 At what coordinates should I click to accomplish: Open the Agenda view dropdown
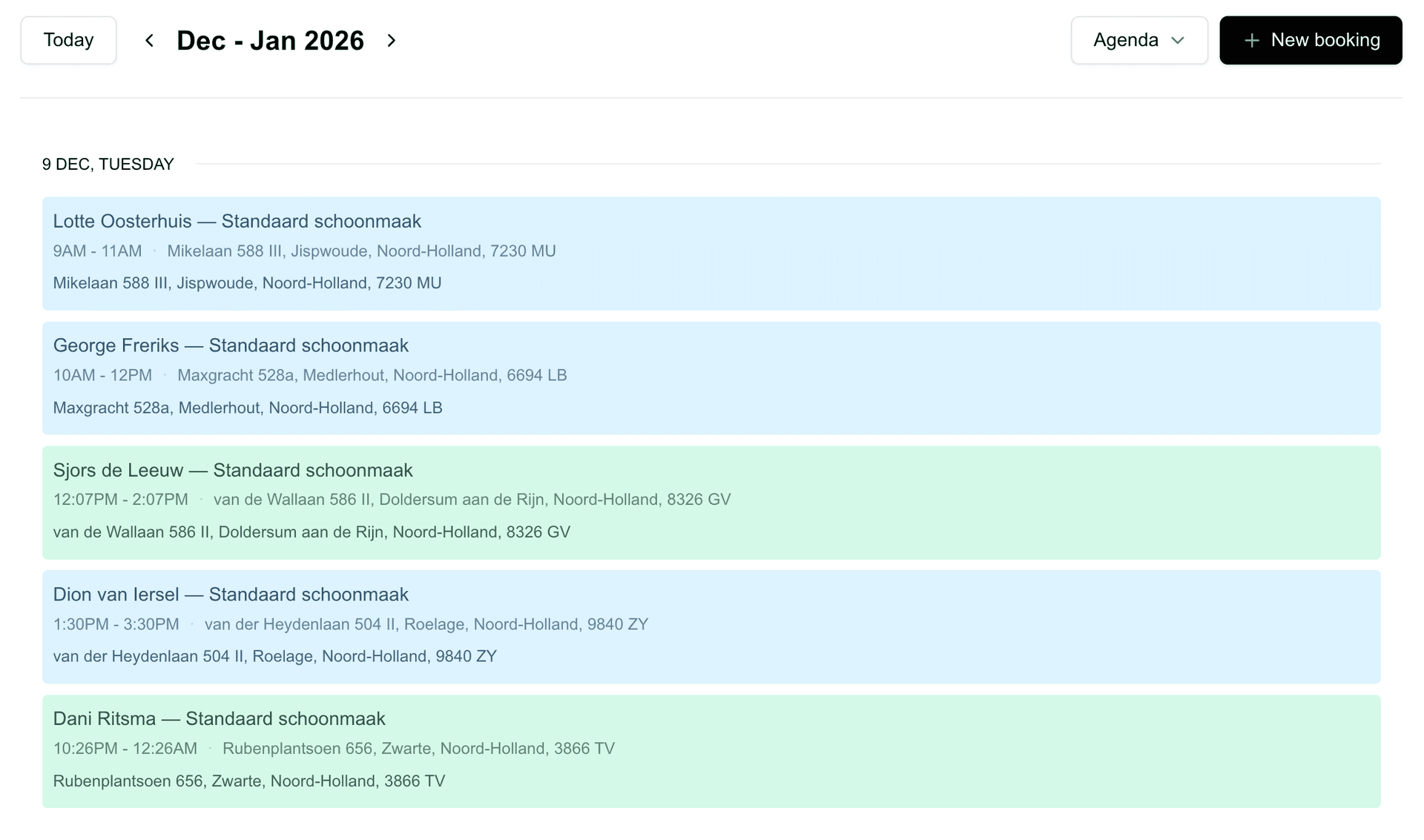1138,40
